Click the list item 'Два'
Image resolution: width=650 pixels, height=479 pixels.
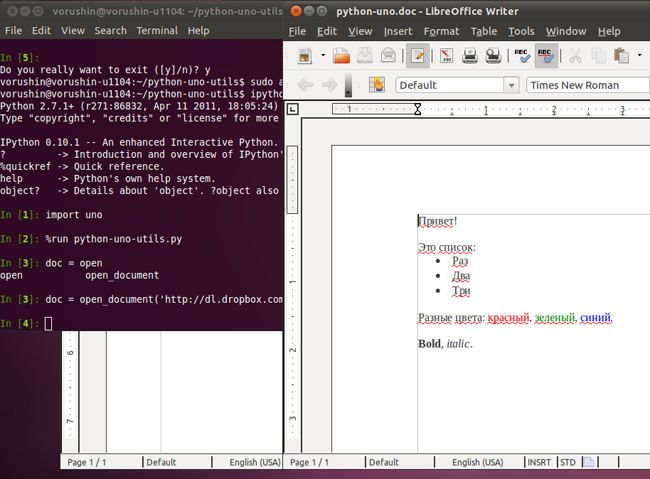(x=461, y=276)
